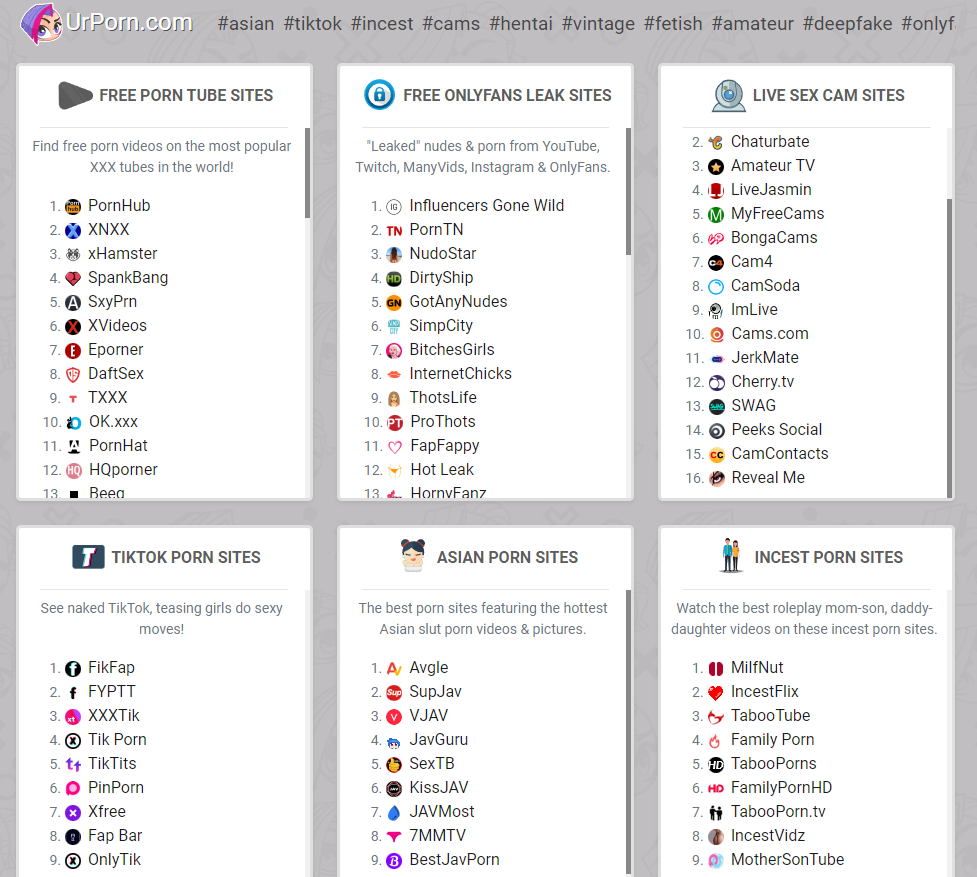Open the #amateur hashtag category
The width and height of the screenshot is (977, 877).
coord(753,24)
